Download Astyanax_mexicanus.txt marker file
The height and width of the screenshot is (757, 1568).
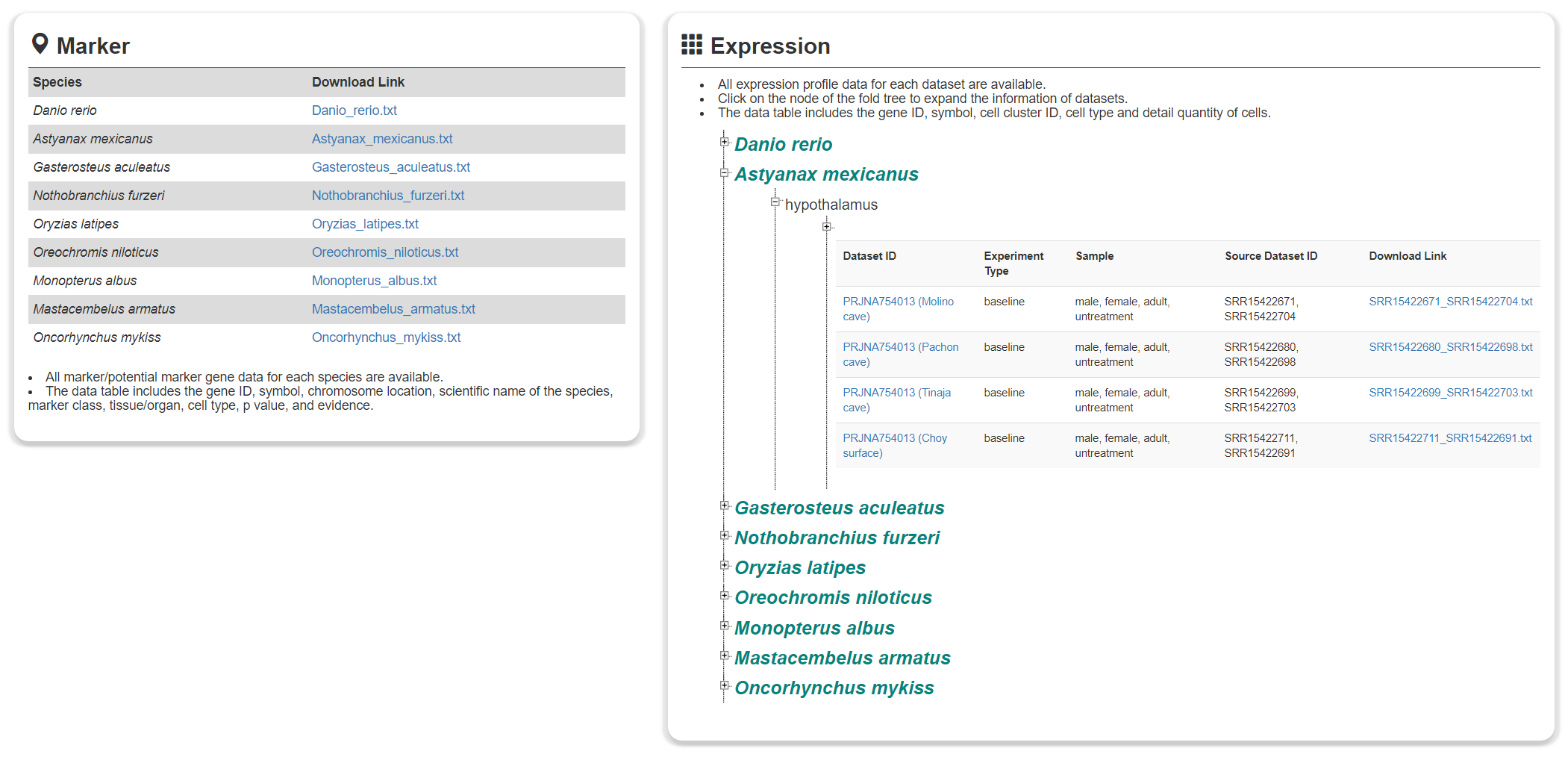tap(382, 139)
